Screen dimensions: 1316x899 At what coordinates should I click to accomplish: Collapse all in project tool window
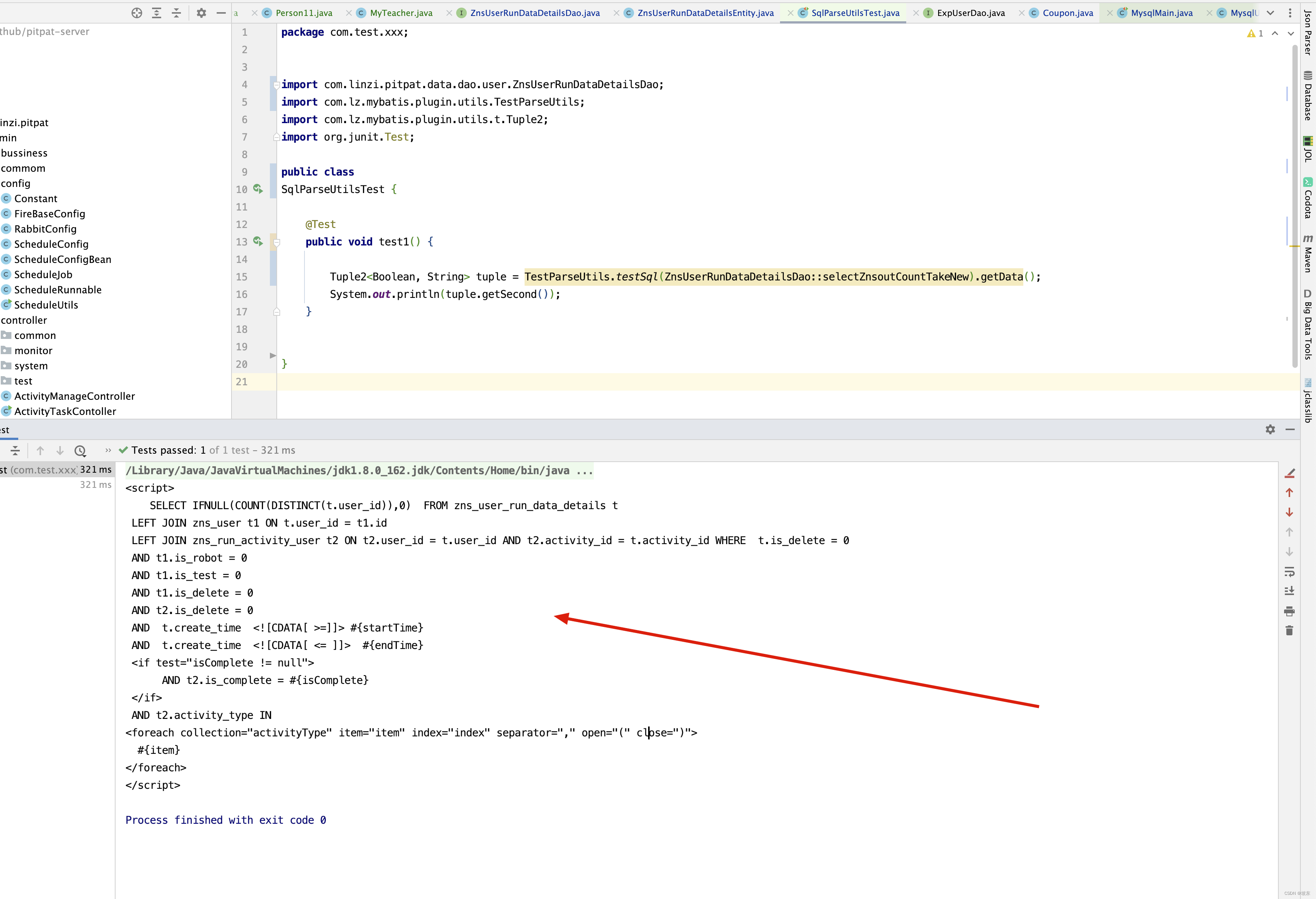click(176, 13)
